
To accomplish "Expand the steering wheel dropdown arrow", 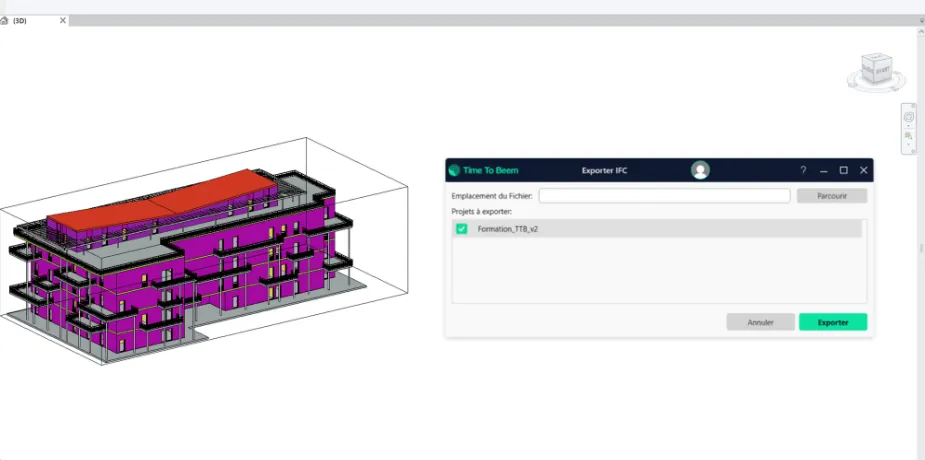I will (x=909, y=126).
